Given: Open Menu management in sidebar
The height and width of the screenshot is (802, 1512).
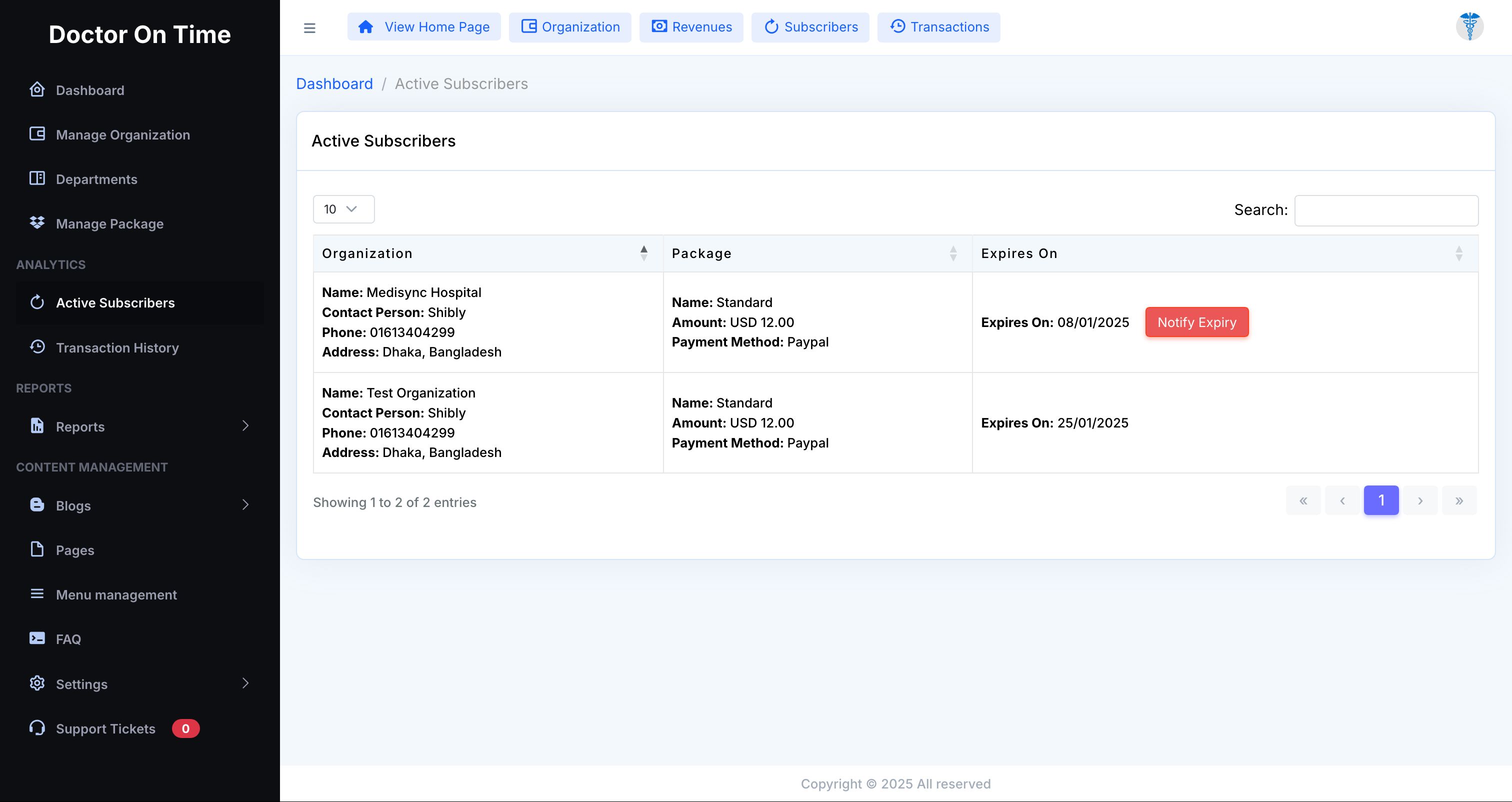Looking at the screenshot, I should coord(116,594).
